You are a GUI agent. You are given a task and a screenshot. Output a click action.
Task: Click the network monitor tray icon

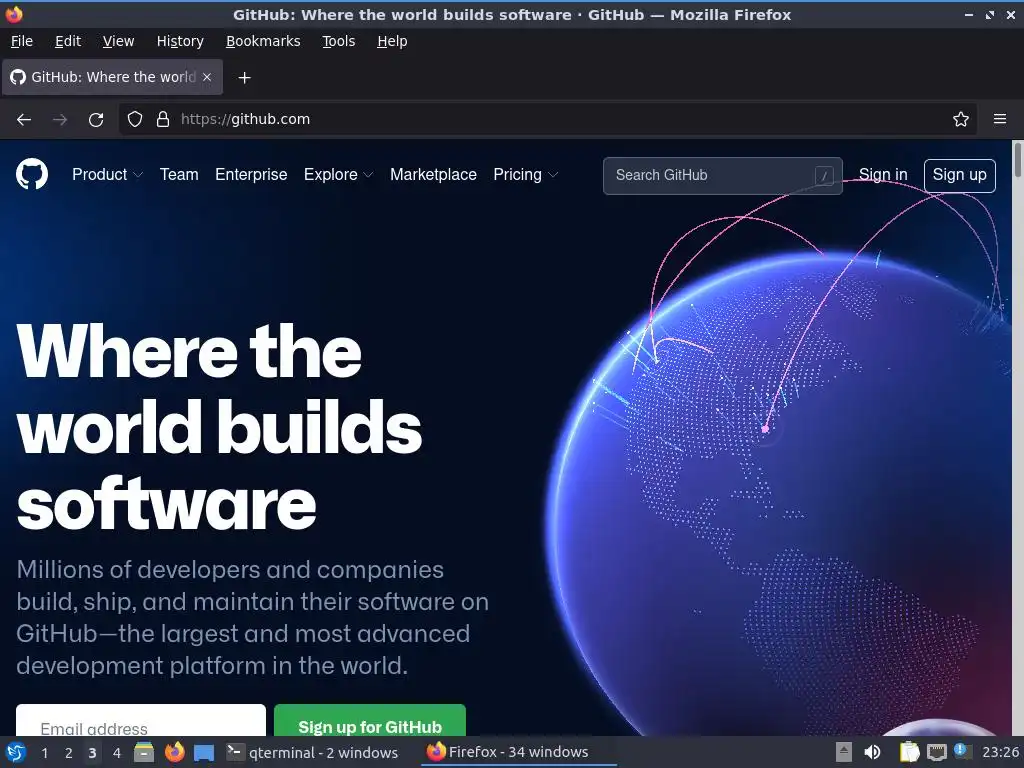click(x=936, y=752)
